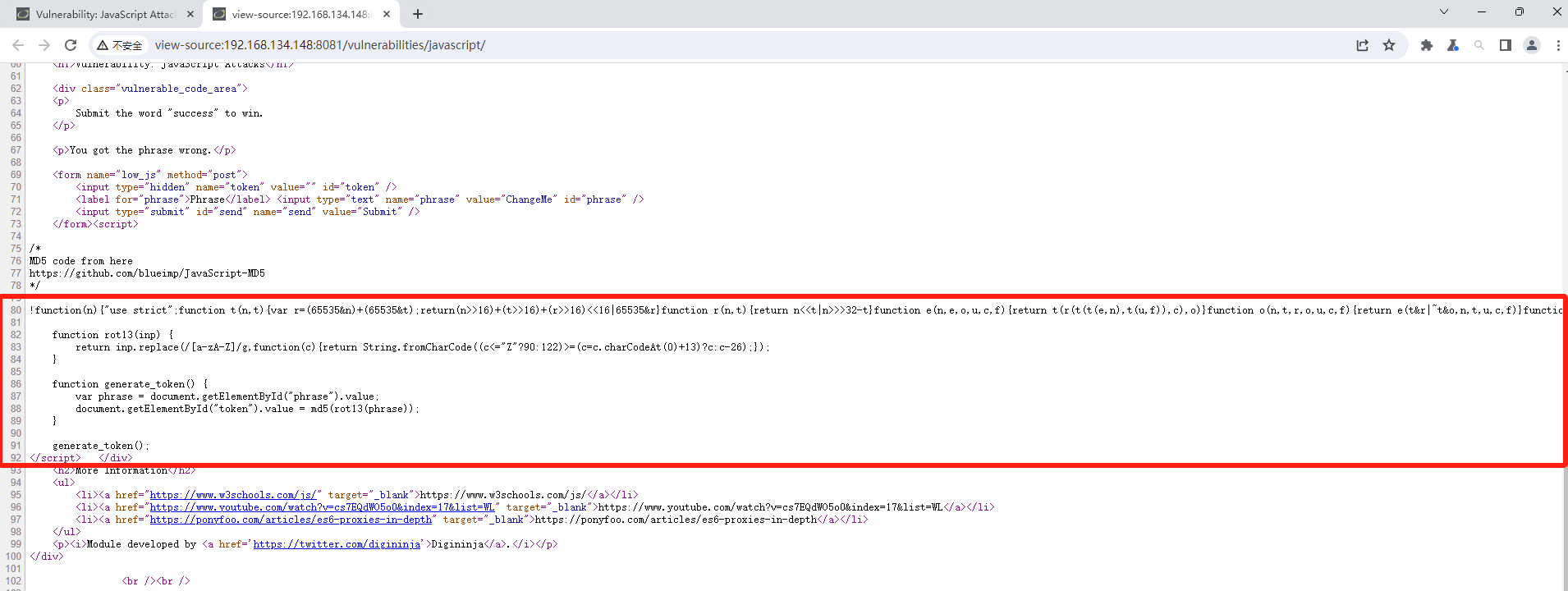Click the hidden token input line
This screenshot has height=591, width=1568.
(x=236, y=187)
